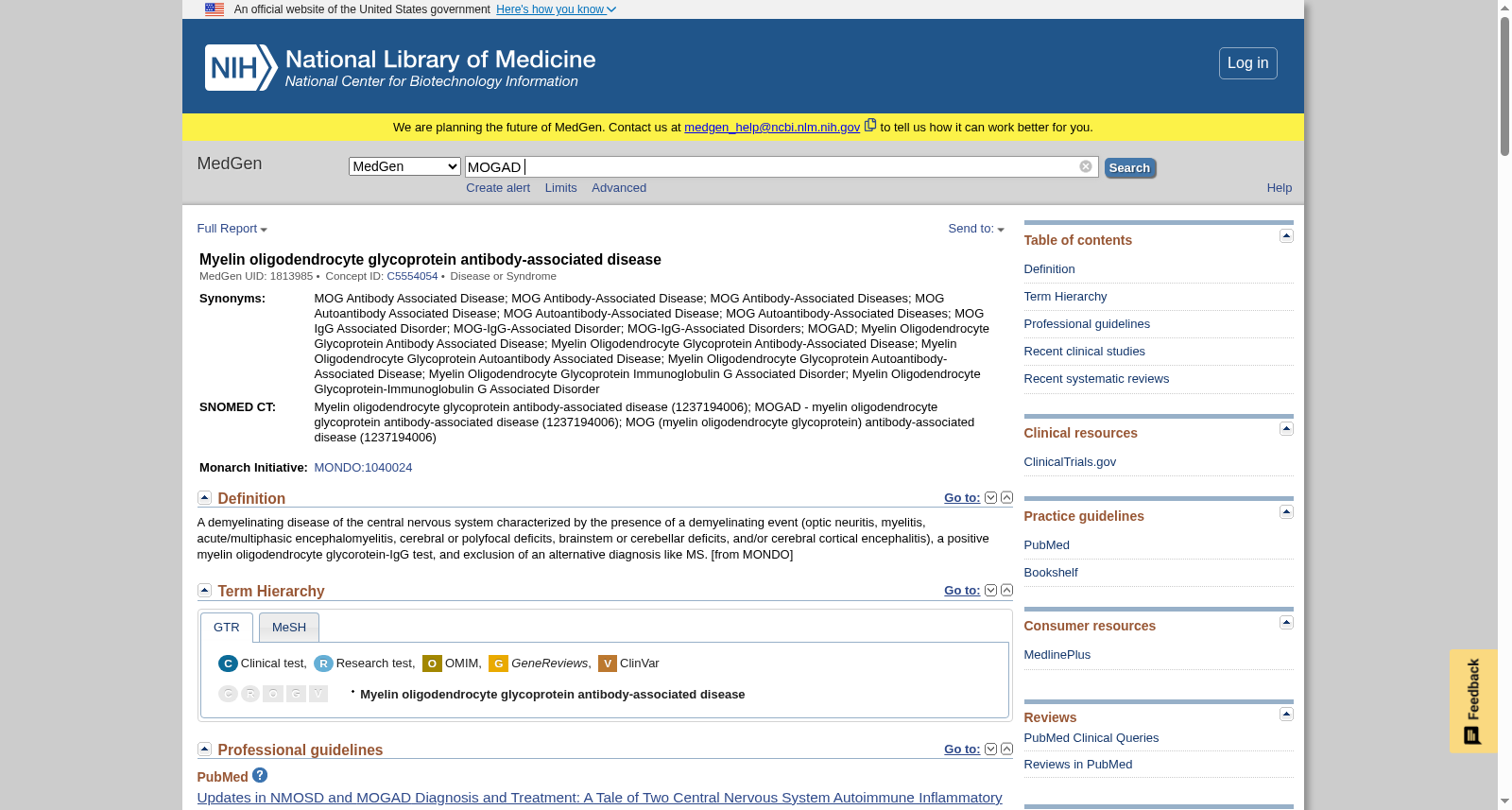Open the ClinicalTrials.gov link
The image size is (1512, 810).
(x=1070, y=462)
